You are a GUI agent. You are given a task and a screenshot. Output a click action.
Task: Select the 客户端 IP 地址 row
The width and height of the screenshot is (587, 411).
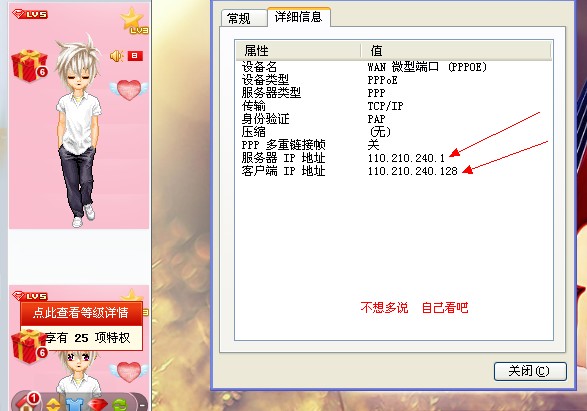[x=394, y=171]
